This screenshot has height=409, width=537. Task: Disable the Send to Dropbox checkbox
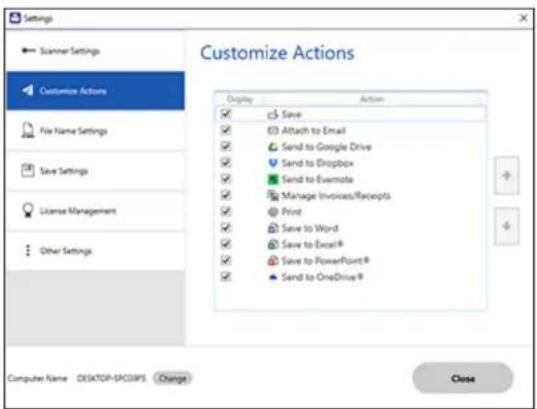click(x=226, y=163)
